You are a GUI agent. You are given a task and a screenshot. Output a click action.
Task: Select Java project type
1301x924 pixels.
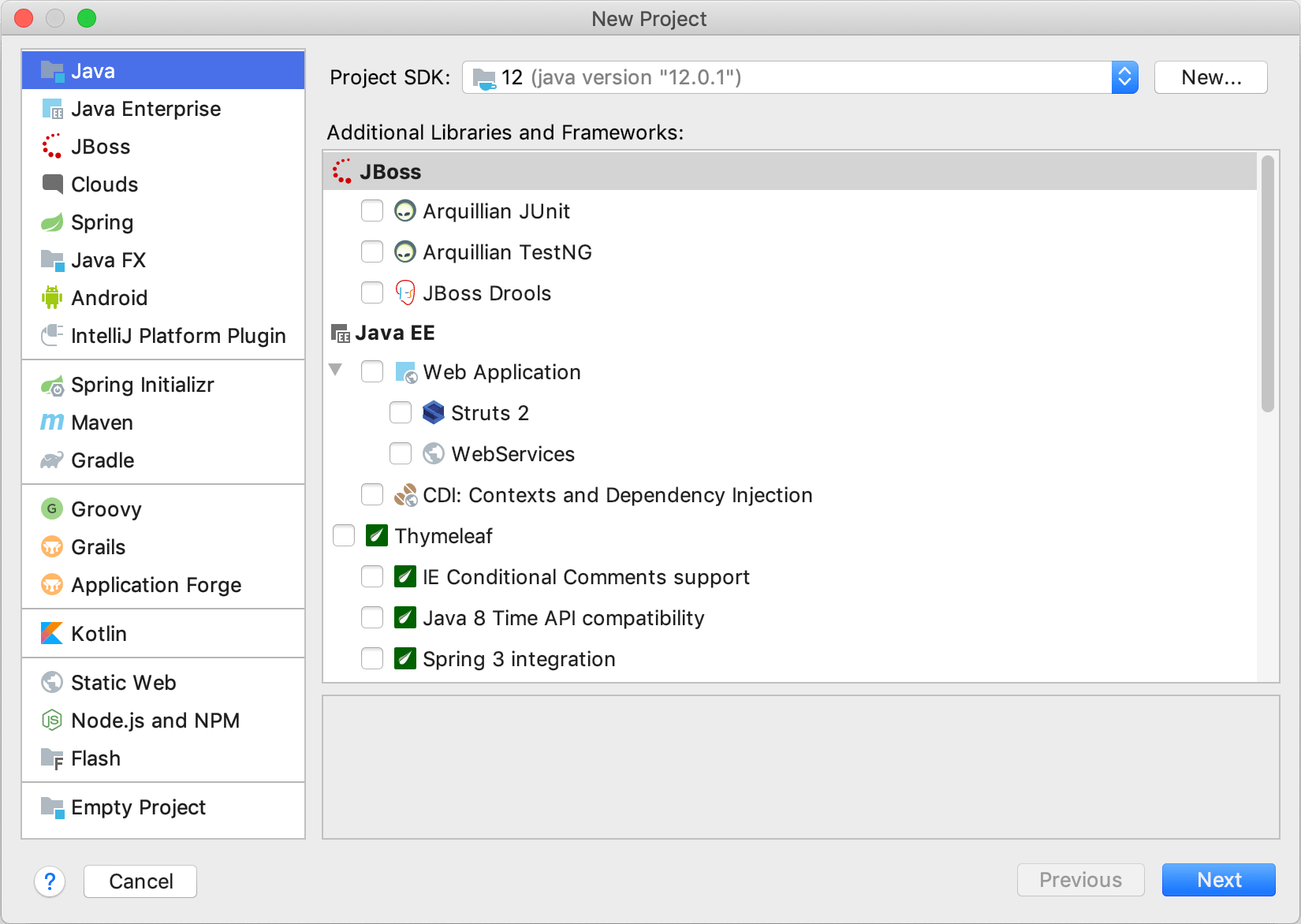click(x=163, y=71)
